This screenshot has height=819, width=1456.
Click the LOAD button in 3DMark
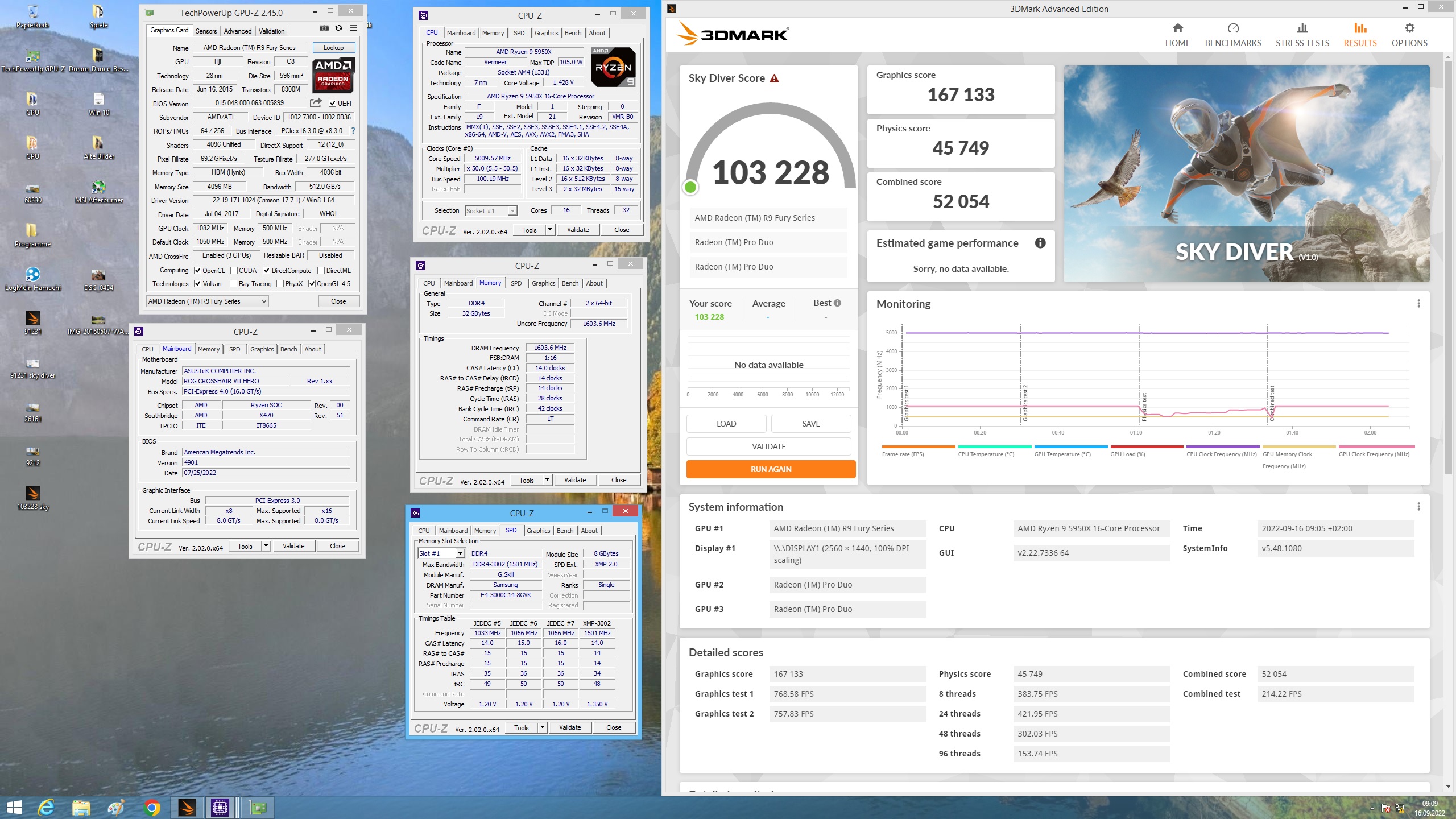click(726, 424)
